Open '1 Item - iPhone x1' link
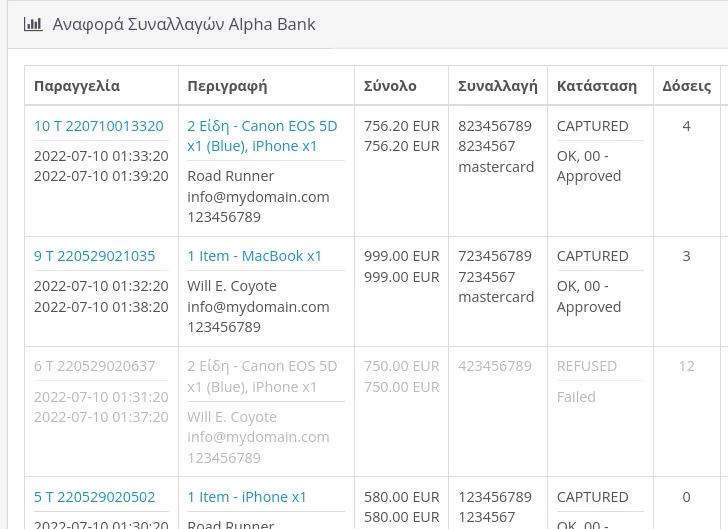The width and height of the screenshot is (728, 529). 247,497
